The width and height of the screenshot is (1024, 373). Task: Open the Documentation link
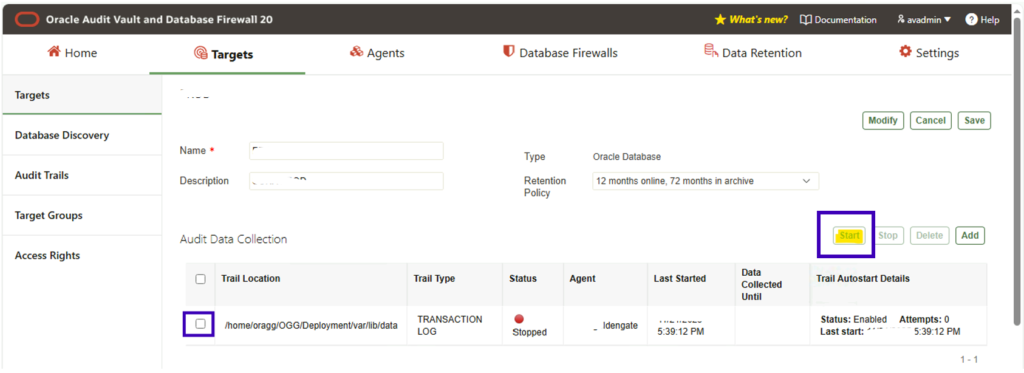tap(846, 20)
